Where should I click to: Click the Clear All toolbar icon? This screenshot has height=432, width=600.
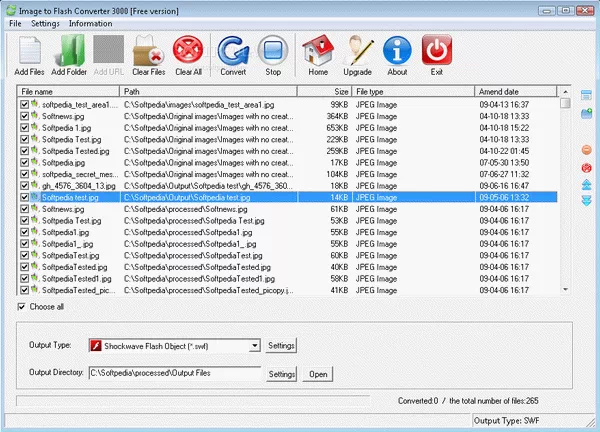pyautogui.click(x=188, y=50)
